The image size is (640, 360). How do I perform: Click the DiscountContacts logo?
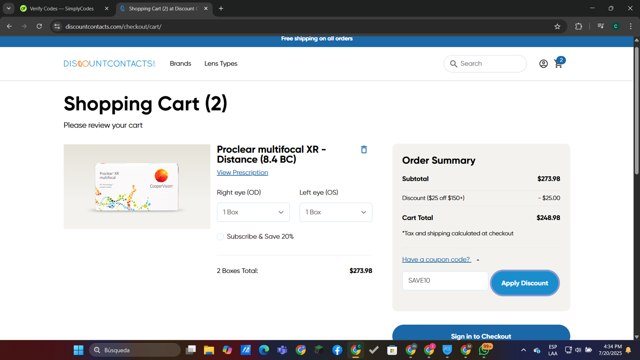[x=109, y=64]
